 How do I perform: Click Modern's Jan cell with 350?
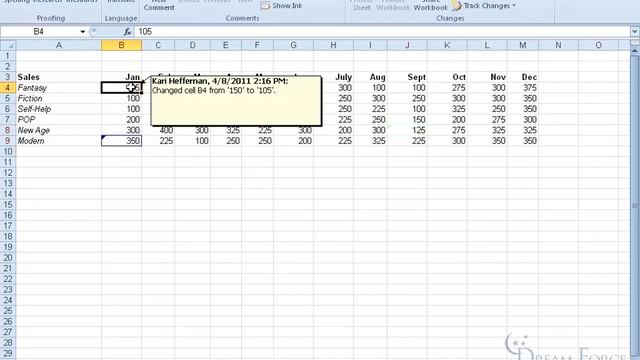coord(121,141)
